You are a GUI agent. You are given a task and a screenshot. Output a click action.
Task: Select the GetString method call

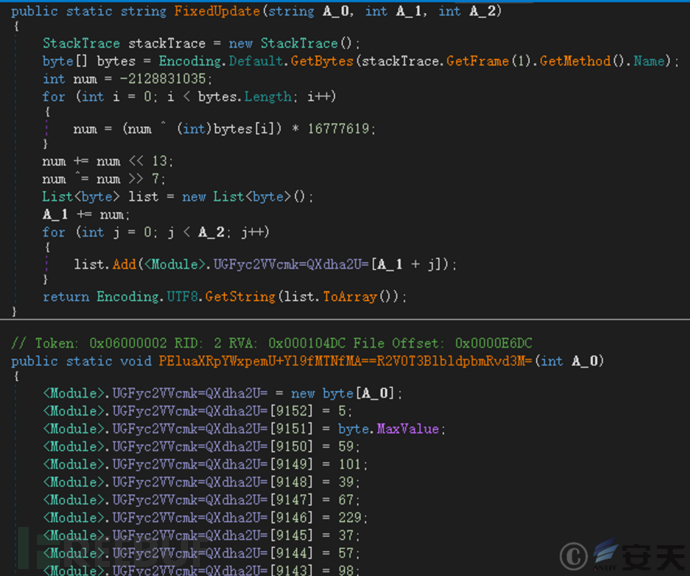point(240,296)
